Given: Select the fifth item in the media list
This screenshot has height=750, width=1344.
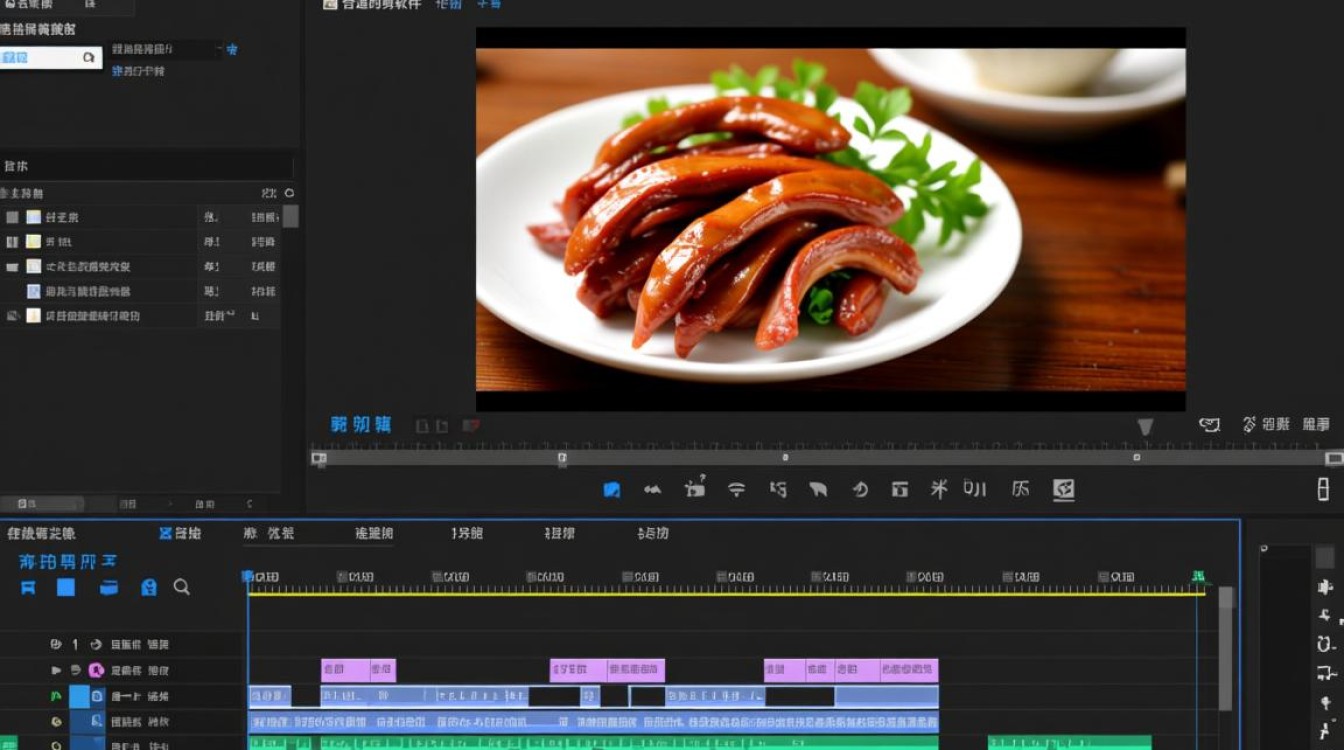Looking at the screenshot, I should pyautogui.click(x=140, y=316).
